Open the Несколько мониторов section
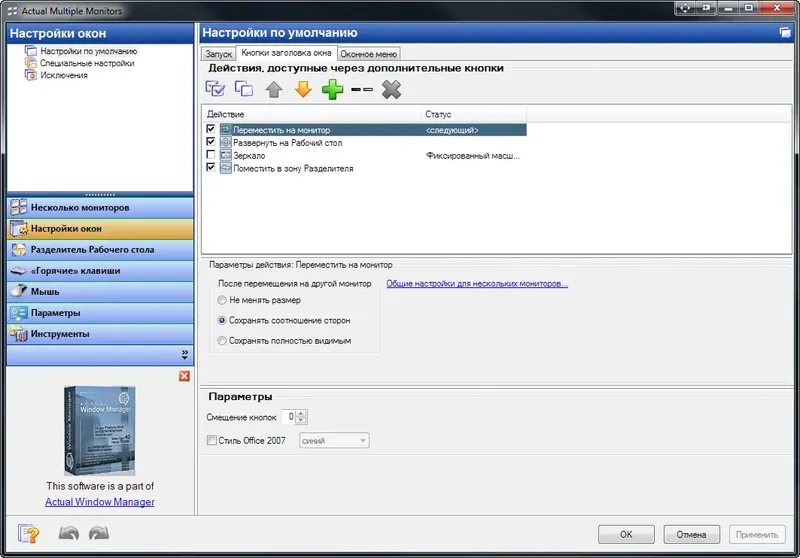The width and height of the screenshot is (800, 558). pos(100,208)
